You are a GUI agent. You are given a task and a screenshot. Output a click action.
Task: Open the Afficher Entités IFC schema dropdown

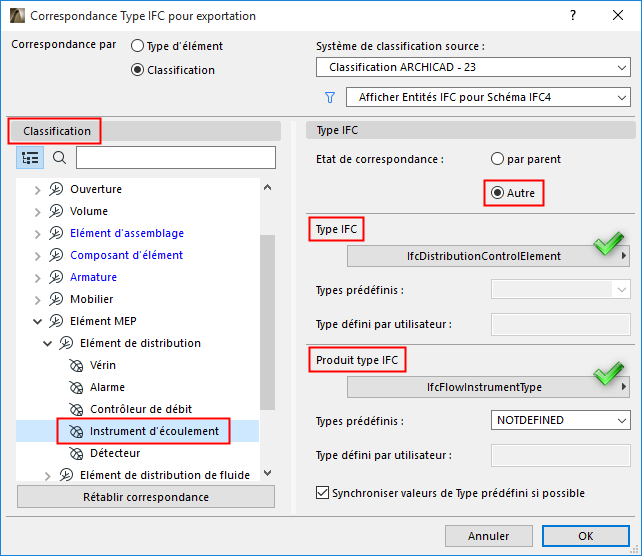[x=488, y=98]
